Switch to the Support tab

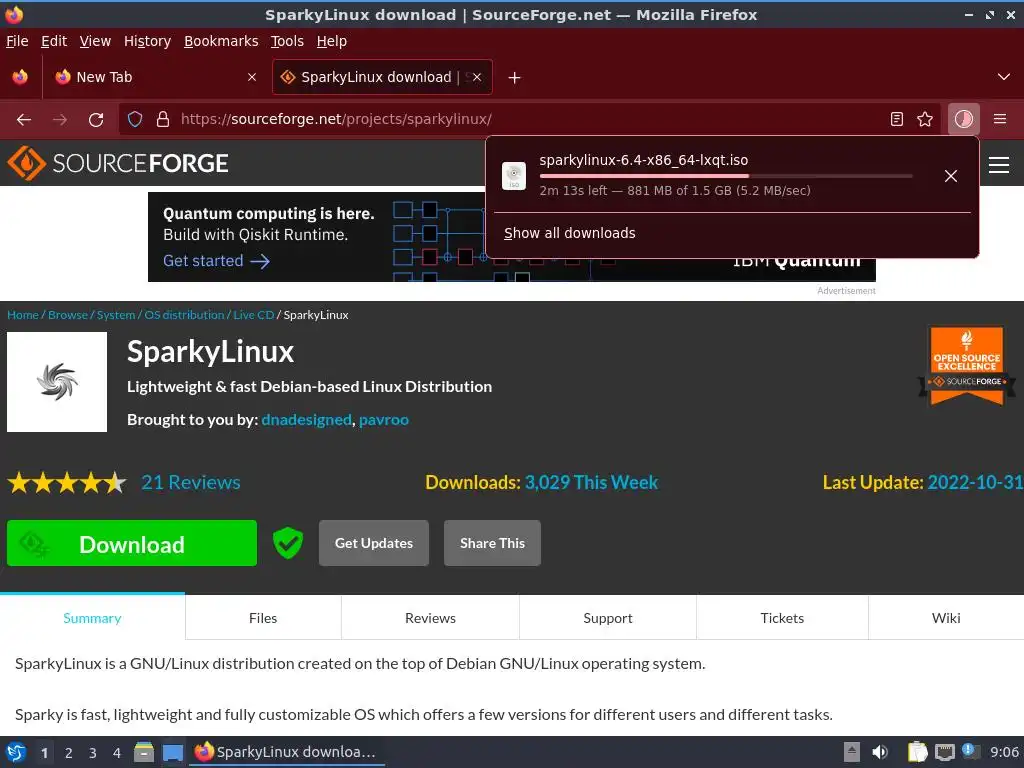[608, 618]
